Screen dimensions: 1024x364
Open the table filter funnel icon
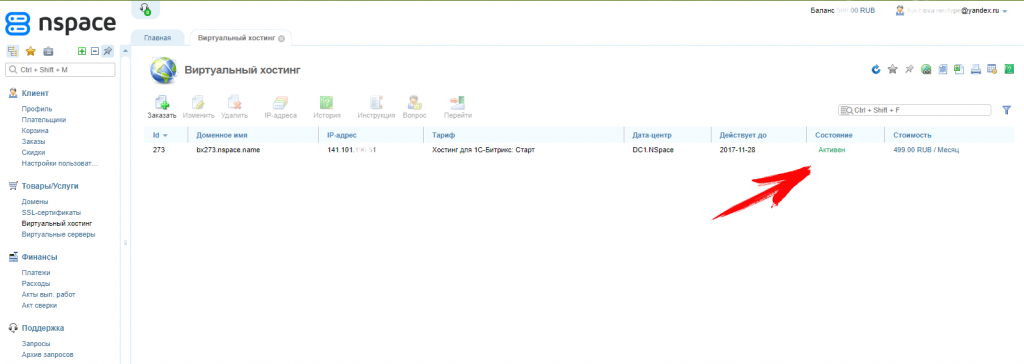click(x=1006, y=110)
